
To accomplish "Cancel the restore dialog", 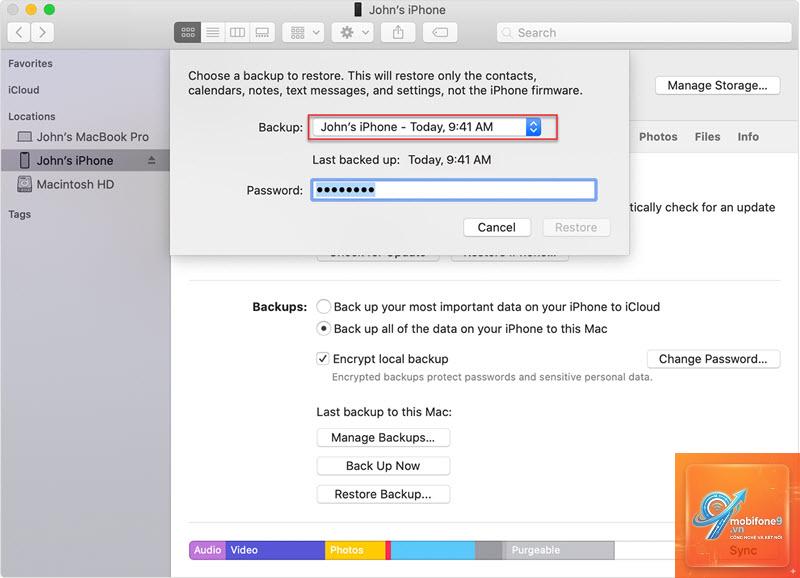I will pyautogui.click(x=496, y=228).
